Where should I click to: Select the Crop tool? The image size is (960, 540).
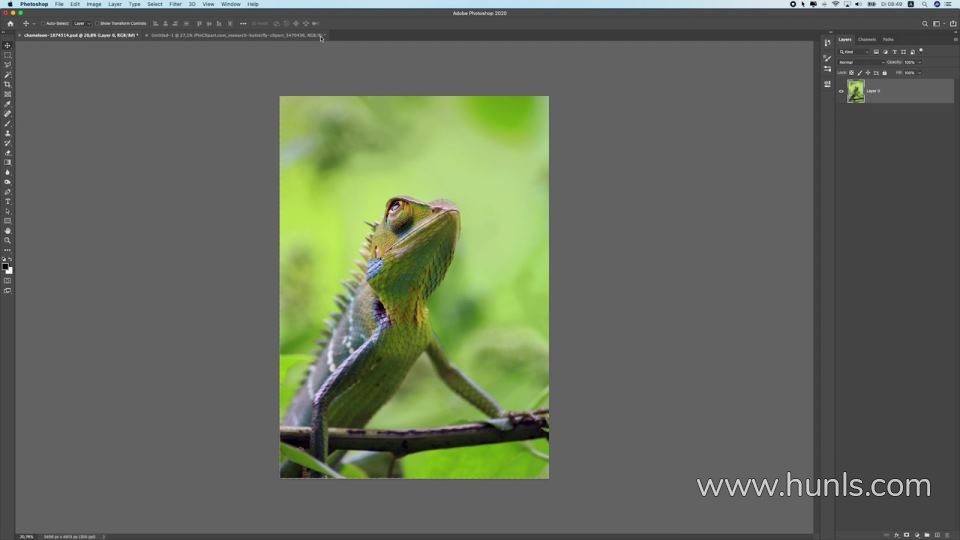tap(7, 84)
